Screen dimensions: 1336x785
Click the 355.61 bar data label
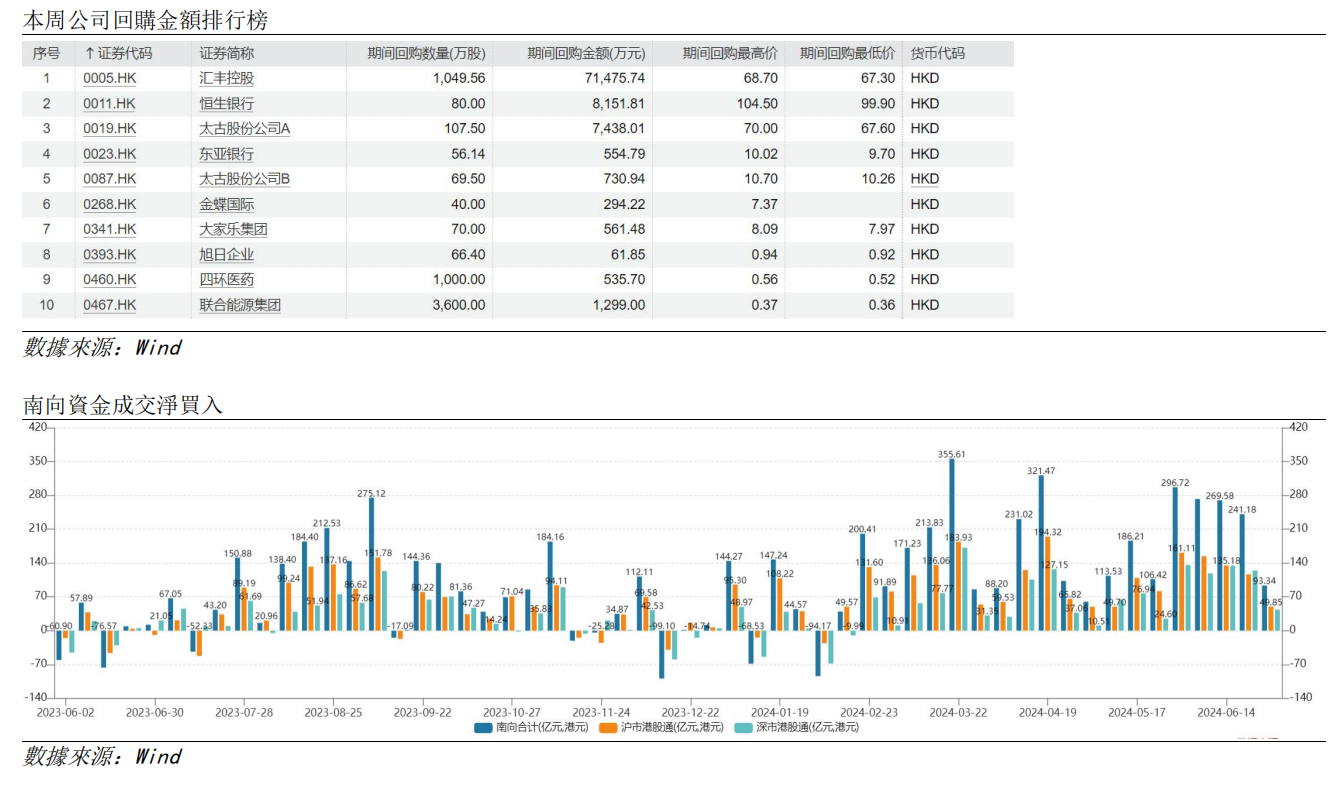952,454
